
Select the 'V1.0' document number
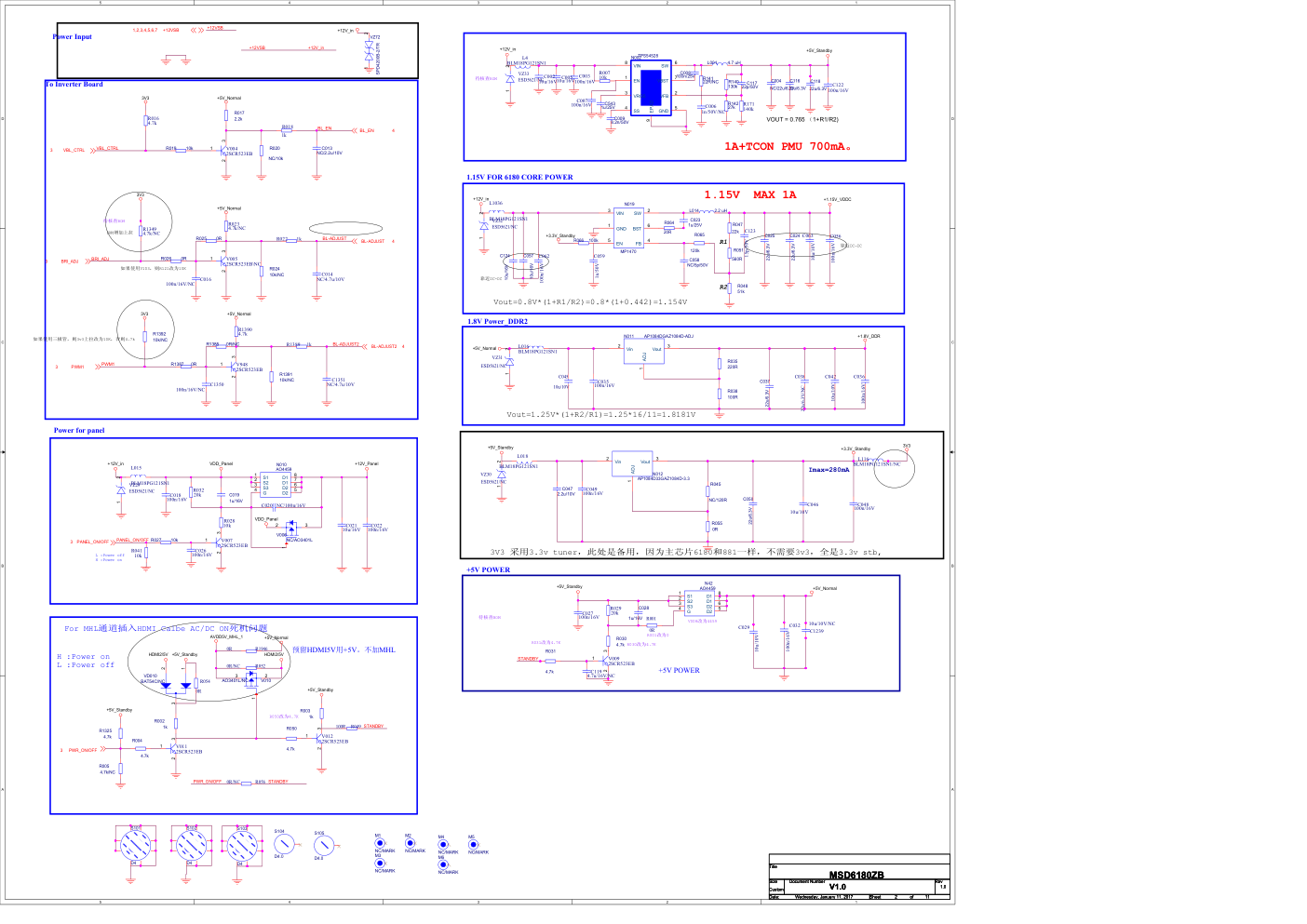click(x=838, y=887)
